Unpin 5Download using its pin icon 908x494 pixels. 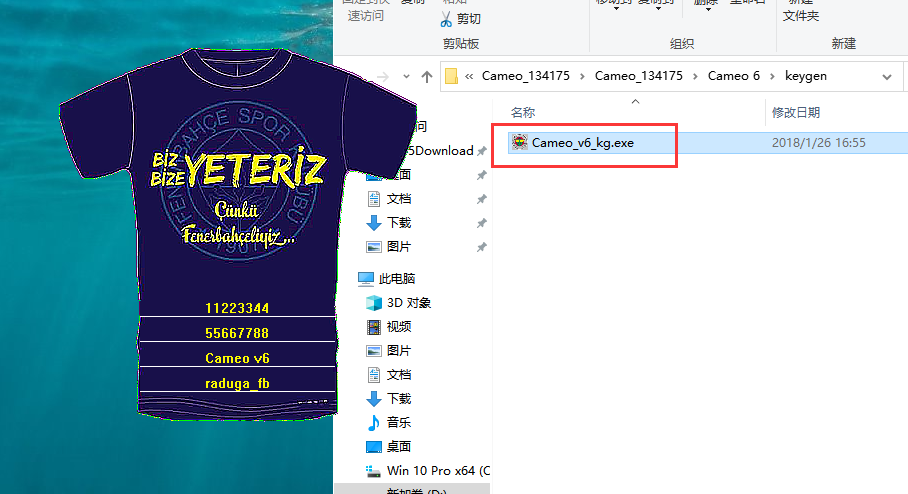(481, 151)
